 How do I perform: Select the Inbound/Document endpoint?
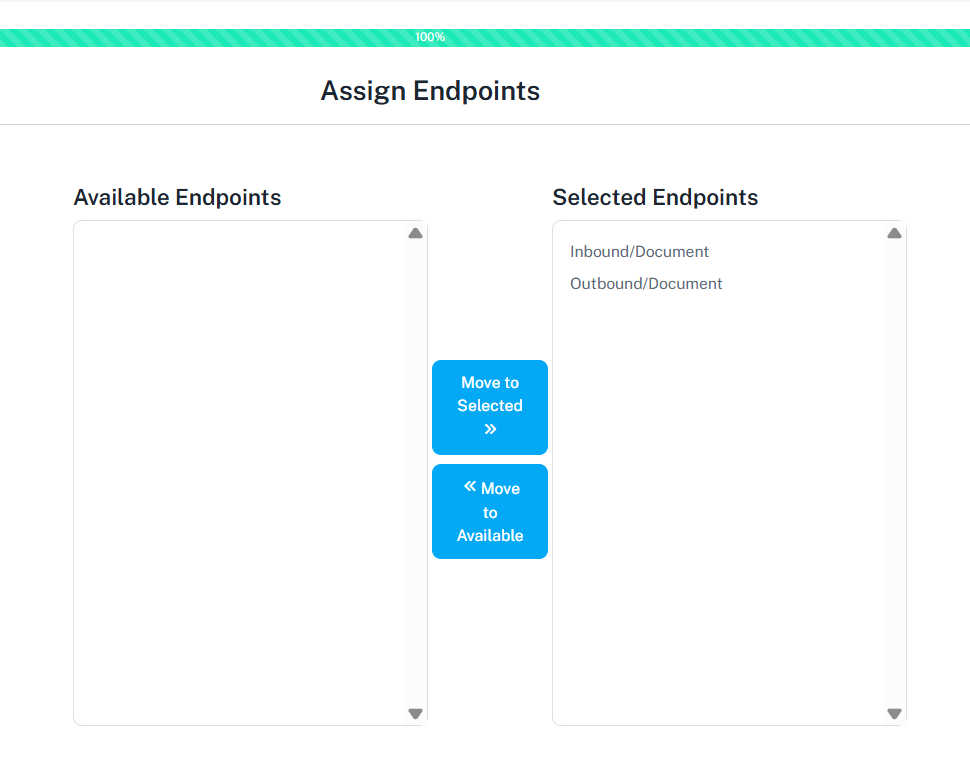tap(639, 252)
